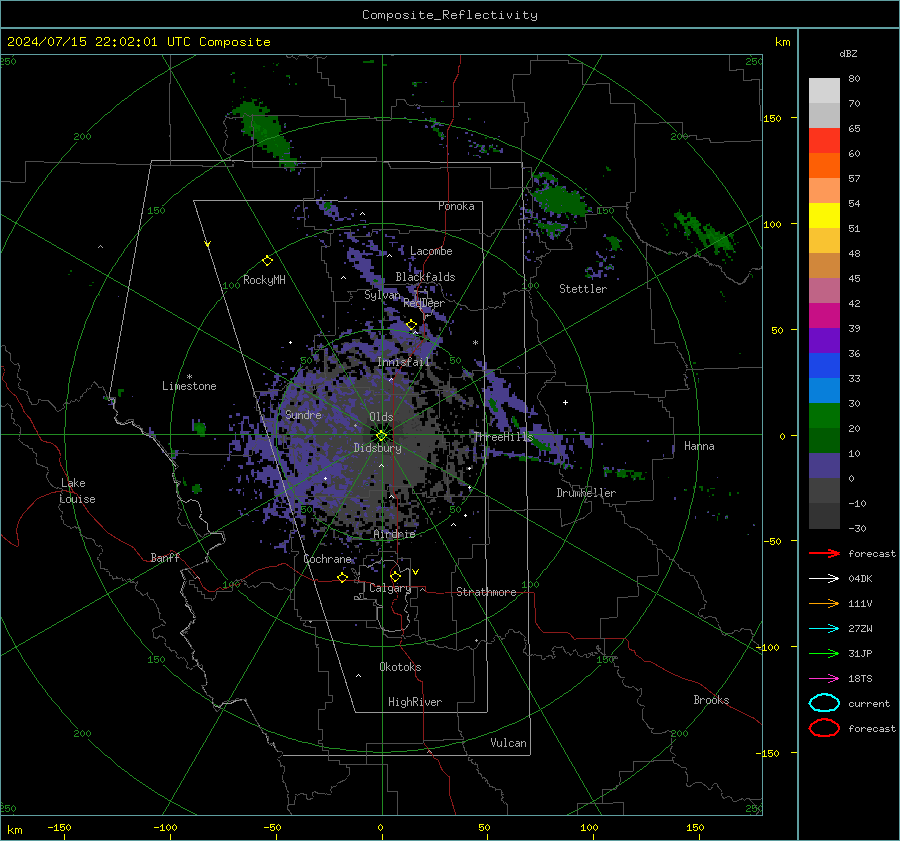Click the Lacombe label

click(x=431, y=251)
